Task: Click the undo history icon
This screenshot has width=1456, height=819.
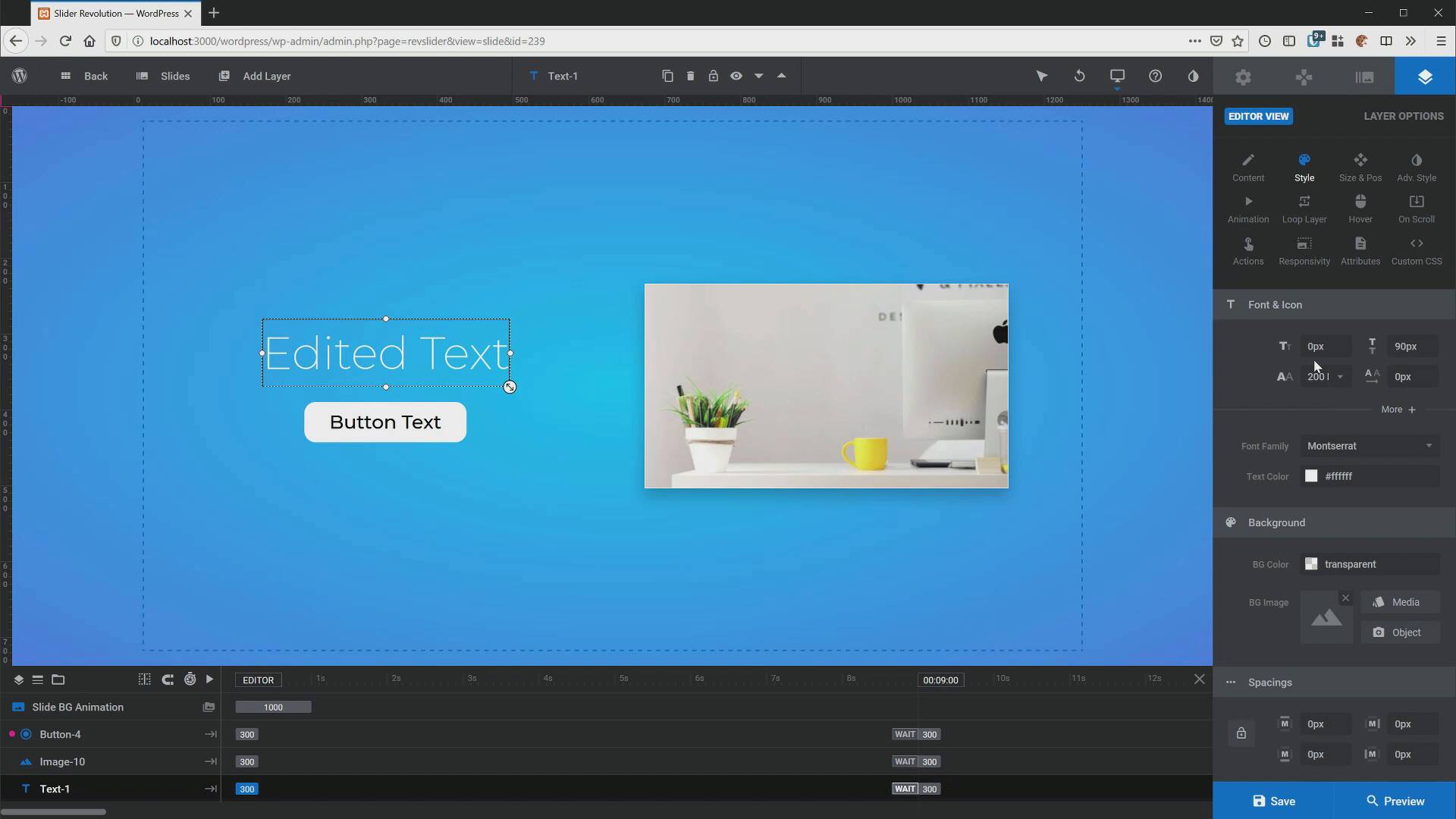Action: point(1079,76)
